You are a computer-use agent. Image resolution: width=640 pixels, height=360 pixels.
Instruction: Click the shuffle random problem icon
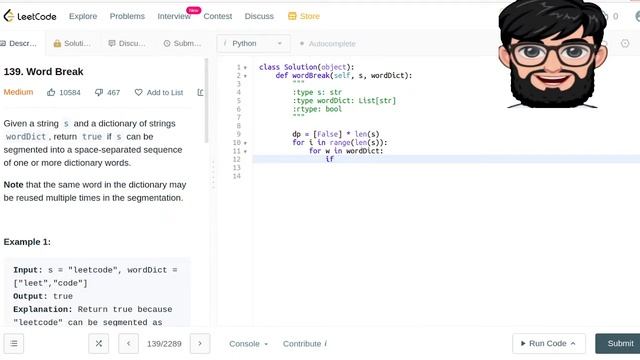(99, 344)
